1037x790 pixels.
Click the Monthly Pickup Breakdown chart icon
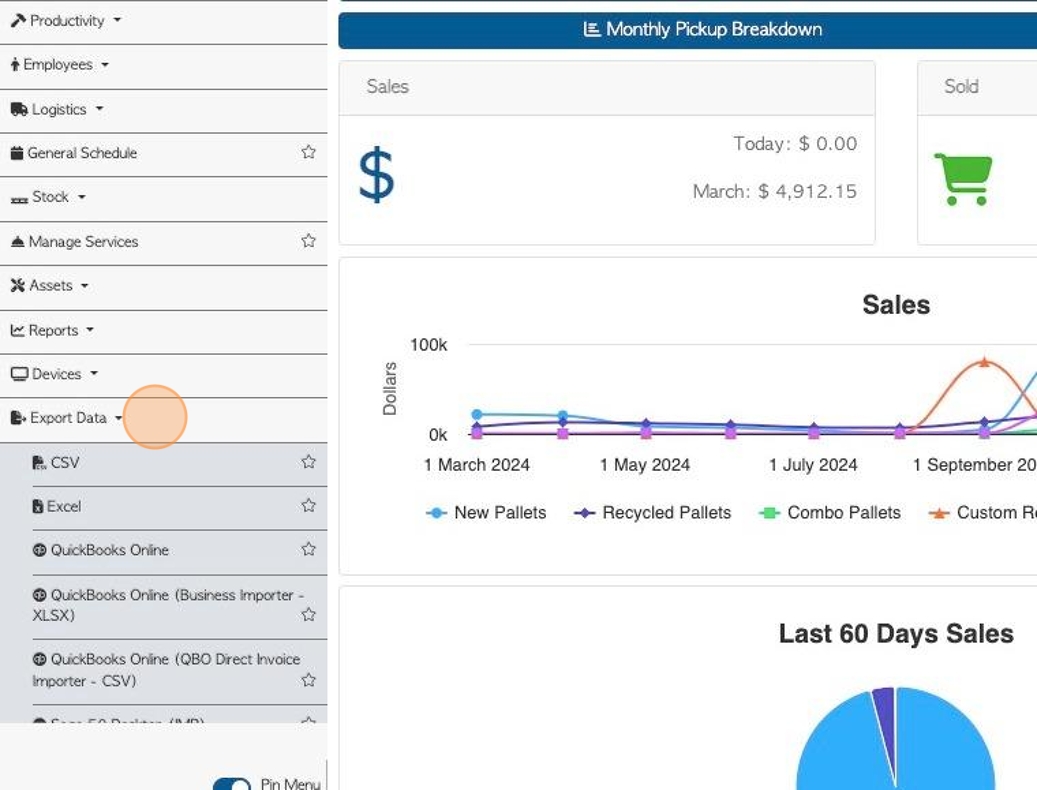[x=591, y=29]
